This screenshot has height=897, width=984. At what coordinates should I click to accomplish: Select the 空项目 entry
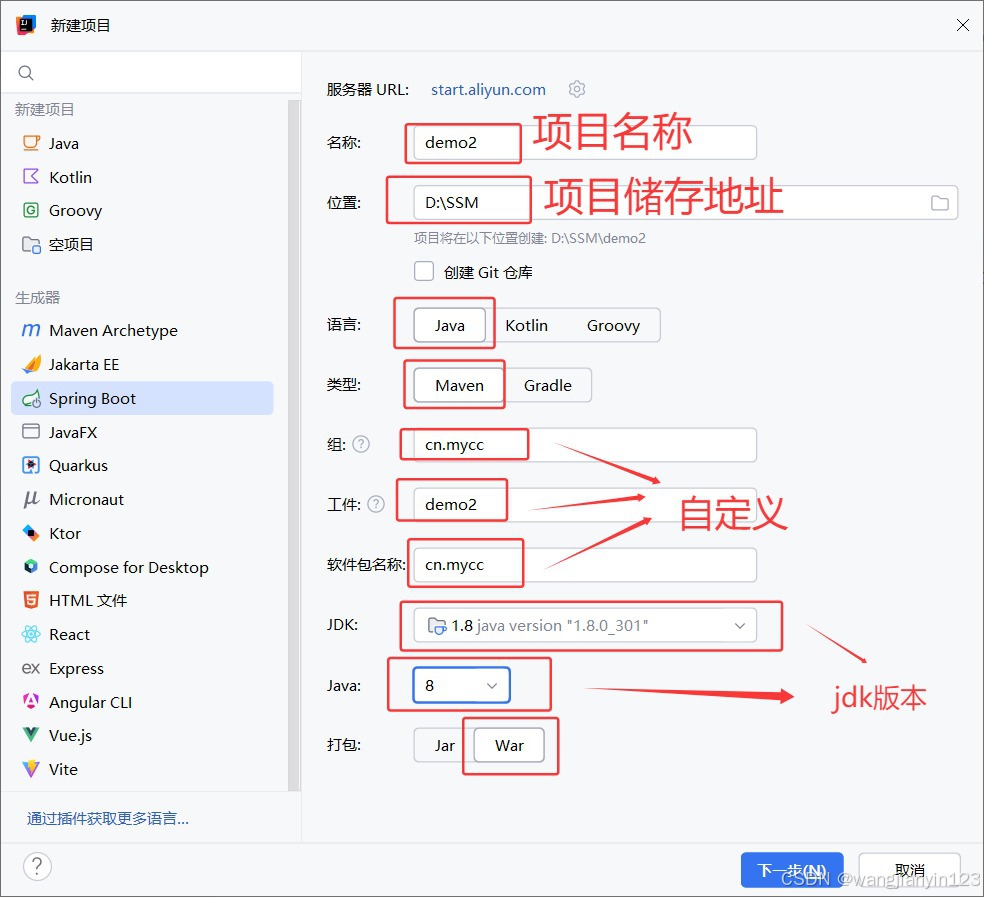(x=142, y=244)
